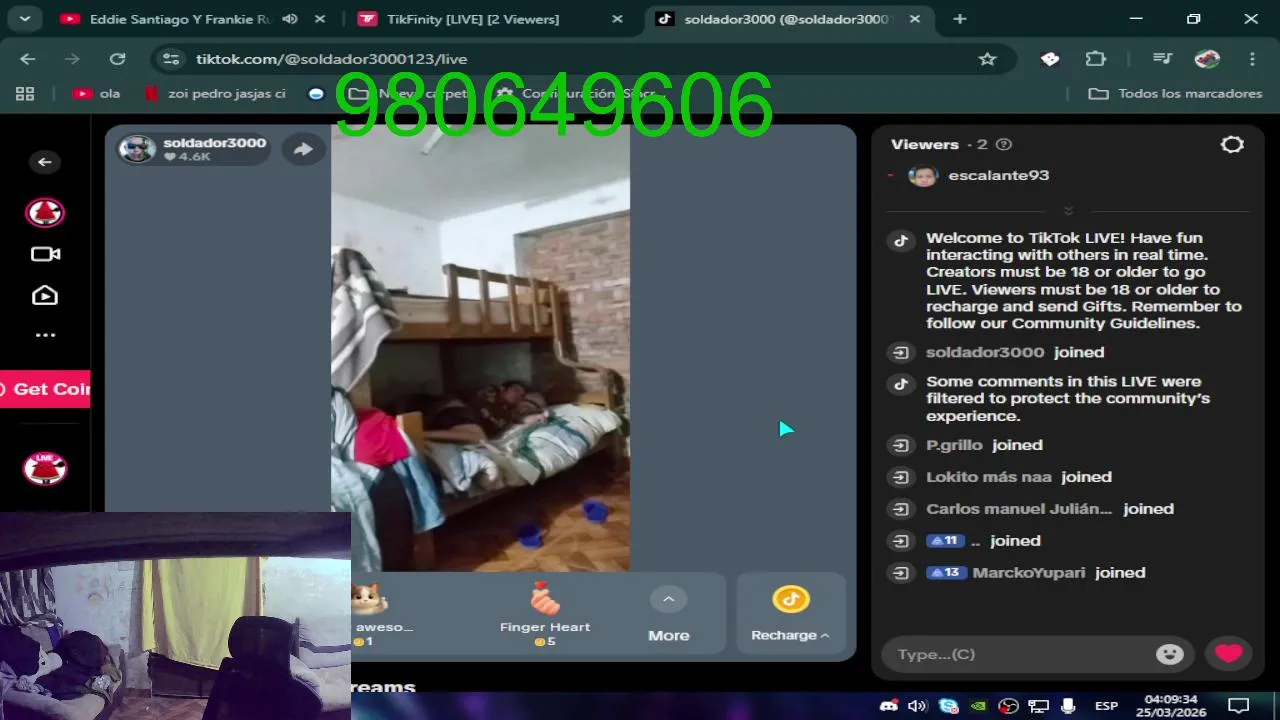Adjust system volume speaker icon
The height and width of the screenshot is (720, 1280).
917,706
